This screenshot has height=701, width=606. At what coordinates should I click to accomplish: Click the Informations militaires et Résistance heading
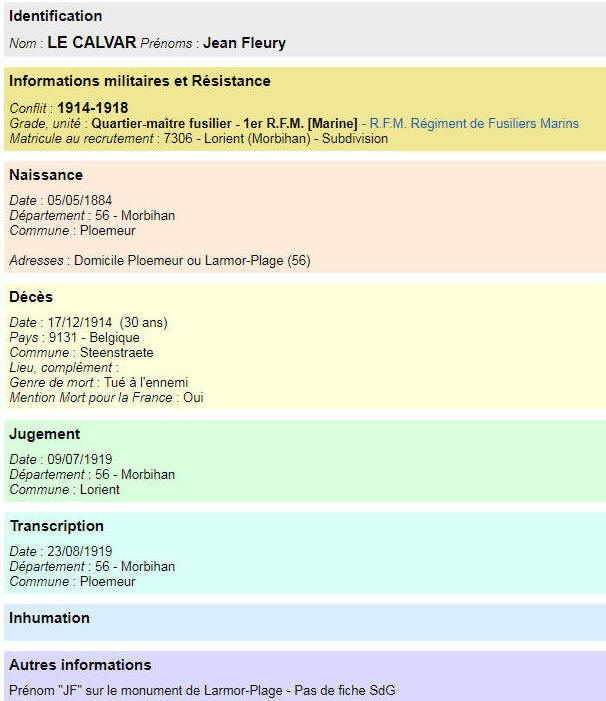140,81
